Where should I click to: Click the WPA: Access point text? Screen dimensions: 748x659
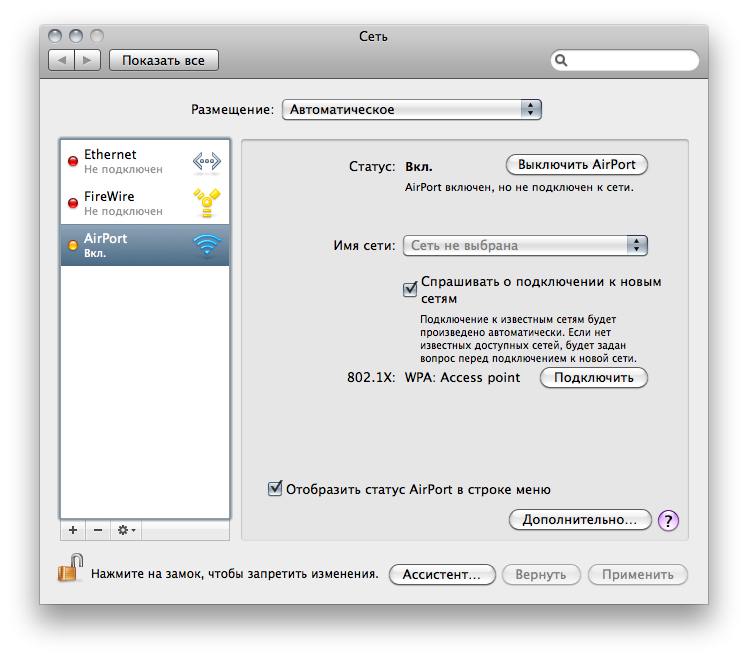[x=462, y=377]
